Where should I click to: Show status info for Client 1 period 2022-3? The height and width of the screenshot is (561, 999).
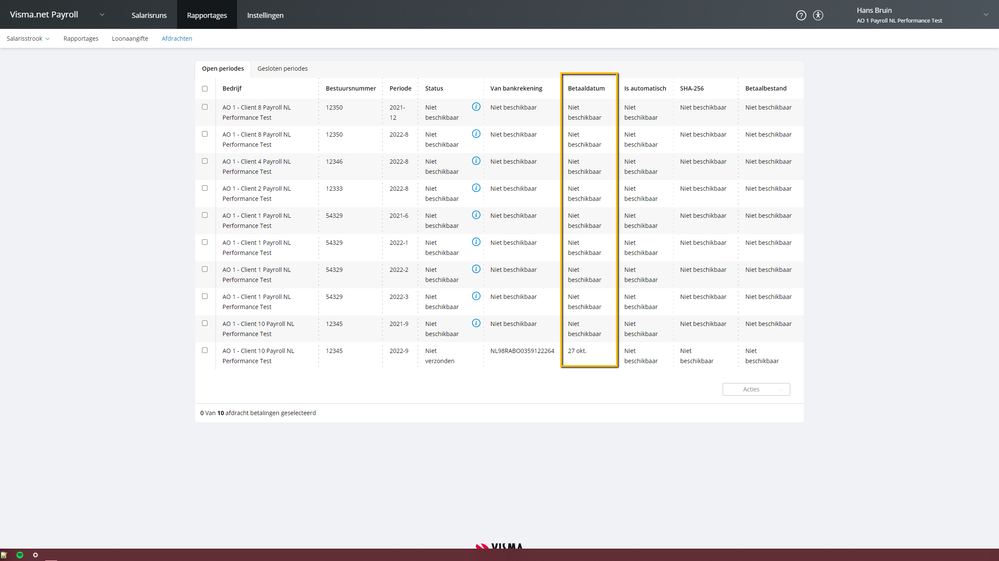pyautogui.click(x=476, y=296)
